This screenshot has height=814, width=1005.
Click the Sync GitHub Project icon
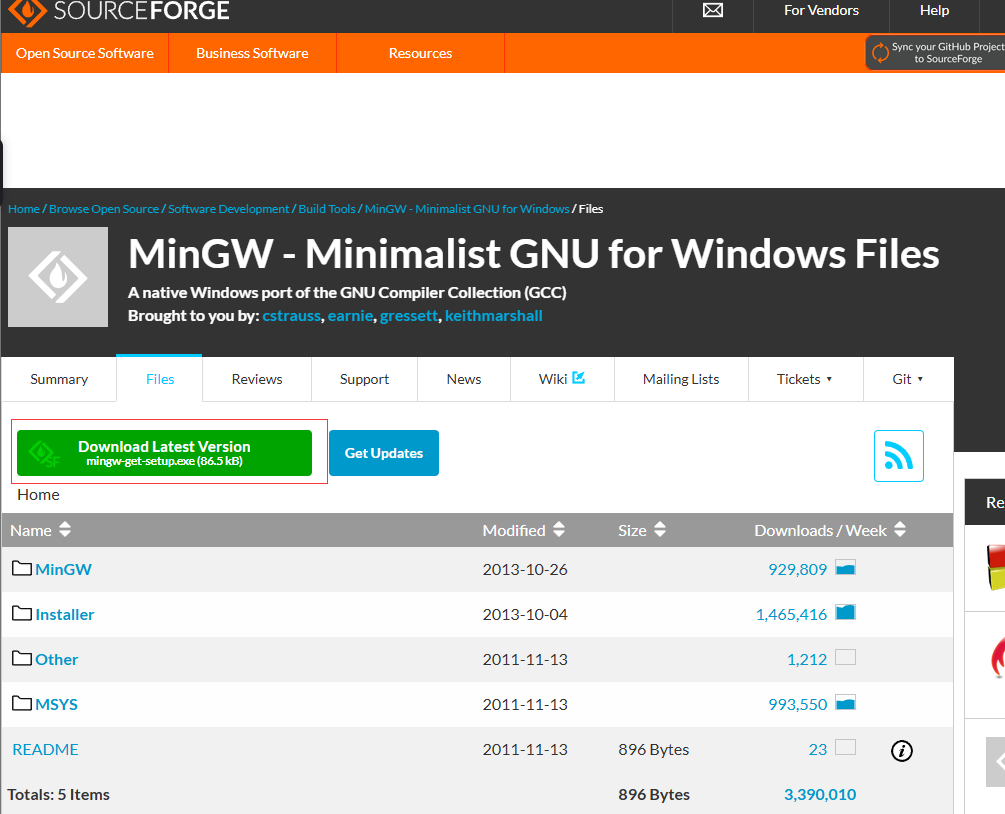[x=880, y=53]
